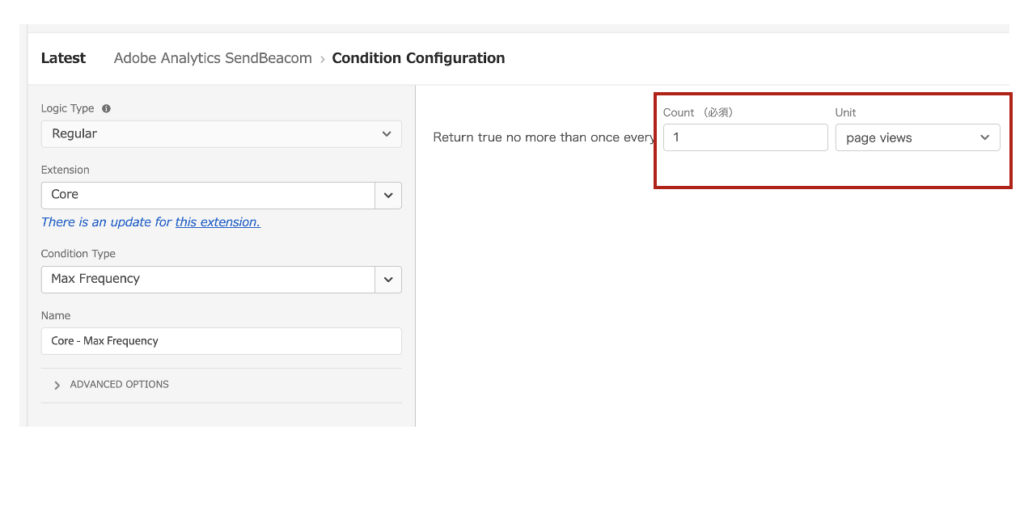Image resolution: width=1024 pixels, height=506 pixels.
Task: Click the breadcrumb separator arrow before Condition Configuration
Action: pos(322,59)
